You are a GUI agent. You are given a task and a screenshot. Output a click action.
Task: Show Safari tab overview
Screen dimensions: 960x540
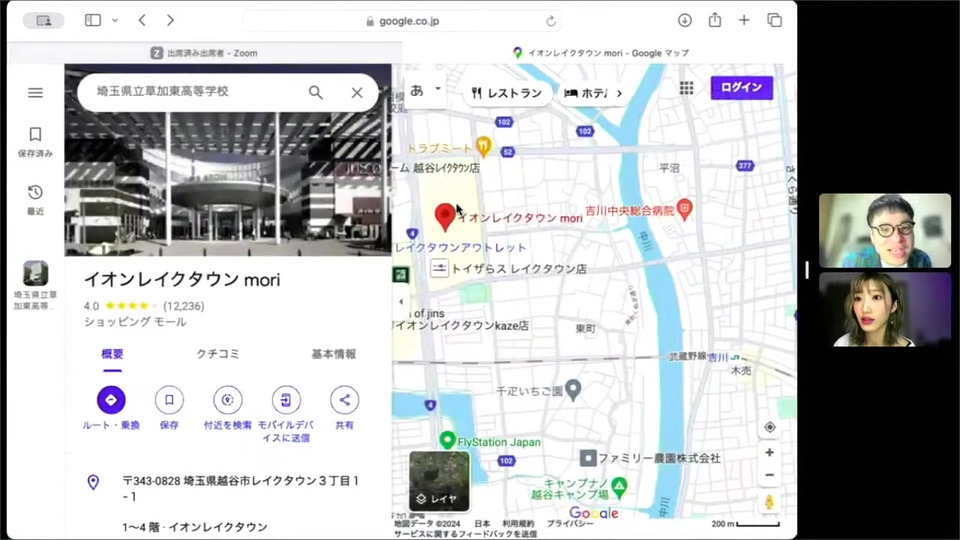click(x=774, y=20)
